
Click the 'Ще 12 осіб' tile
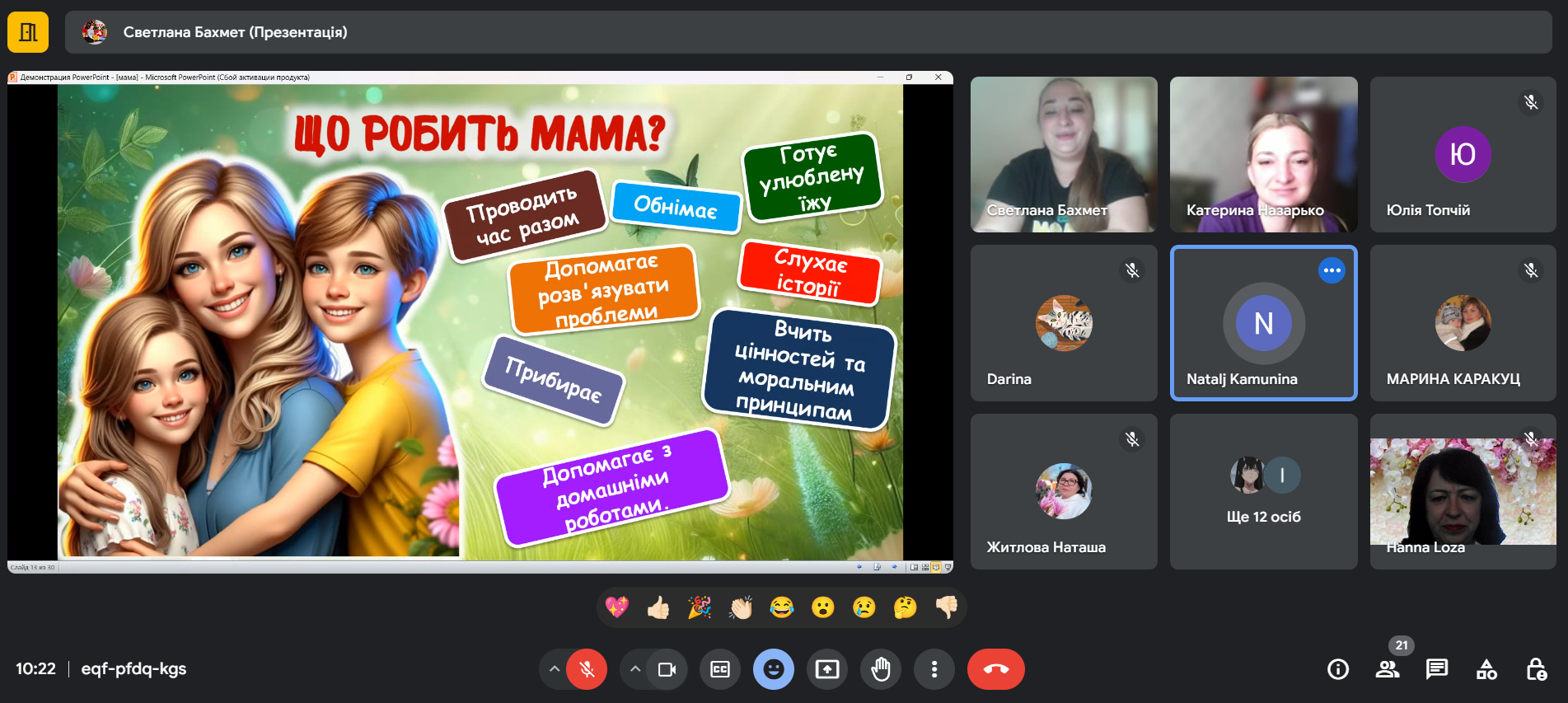[1263, 492]
